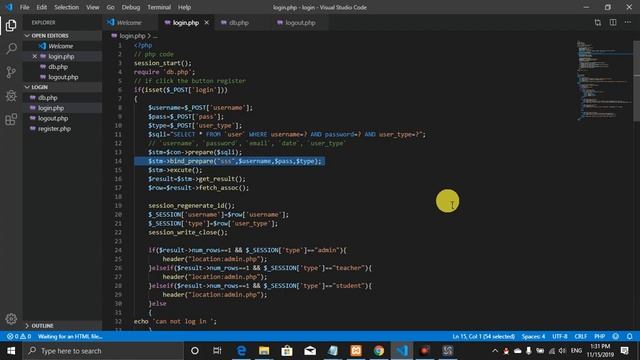Open the Edit menu
The width and height of the screenshot is (640, 360).
pos(42,7)
